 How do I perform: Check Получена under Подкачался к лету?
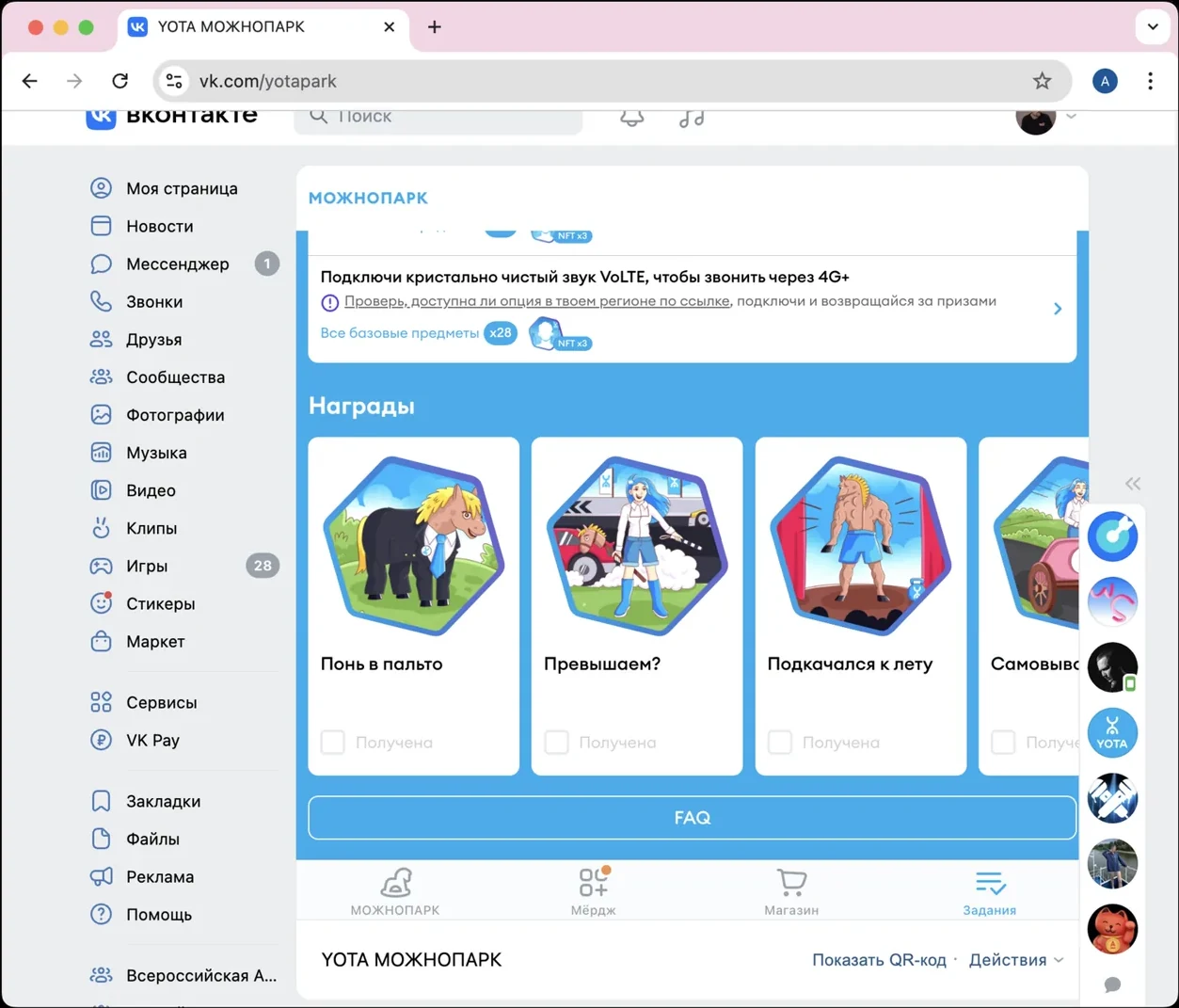[x=779, y=742]
